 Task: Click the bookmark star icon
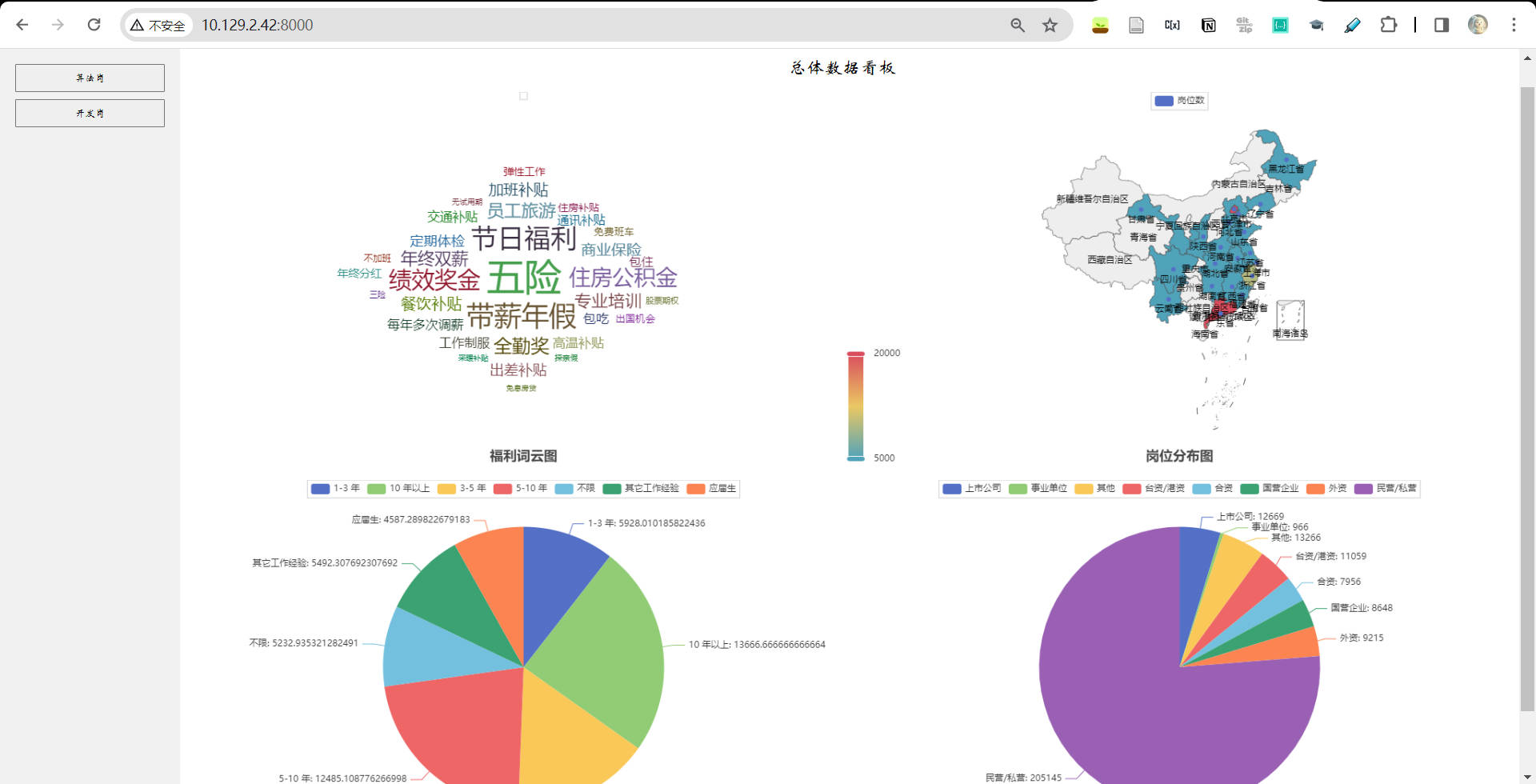pyautogui.click(x=1050, y=25)
